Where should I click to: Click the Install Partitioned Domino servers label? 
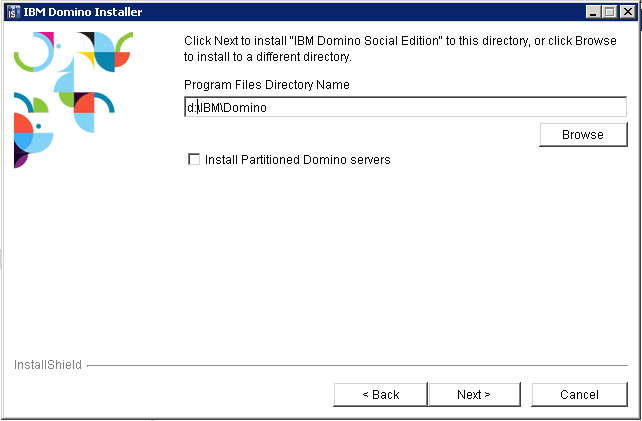click(298, 159)
